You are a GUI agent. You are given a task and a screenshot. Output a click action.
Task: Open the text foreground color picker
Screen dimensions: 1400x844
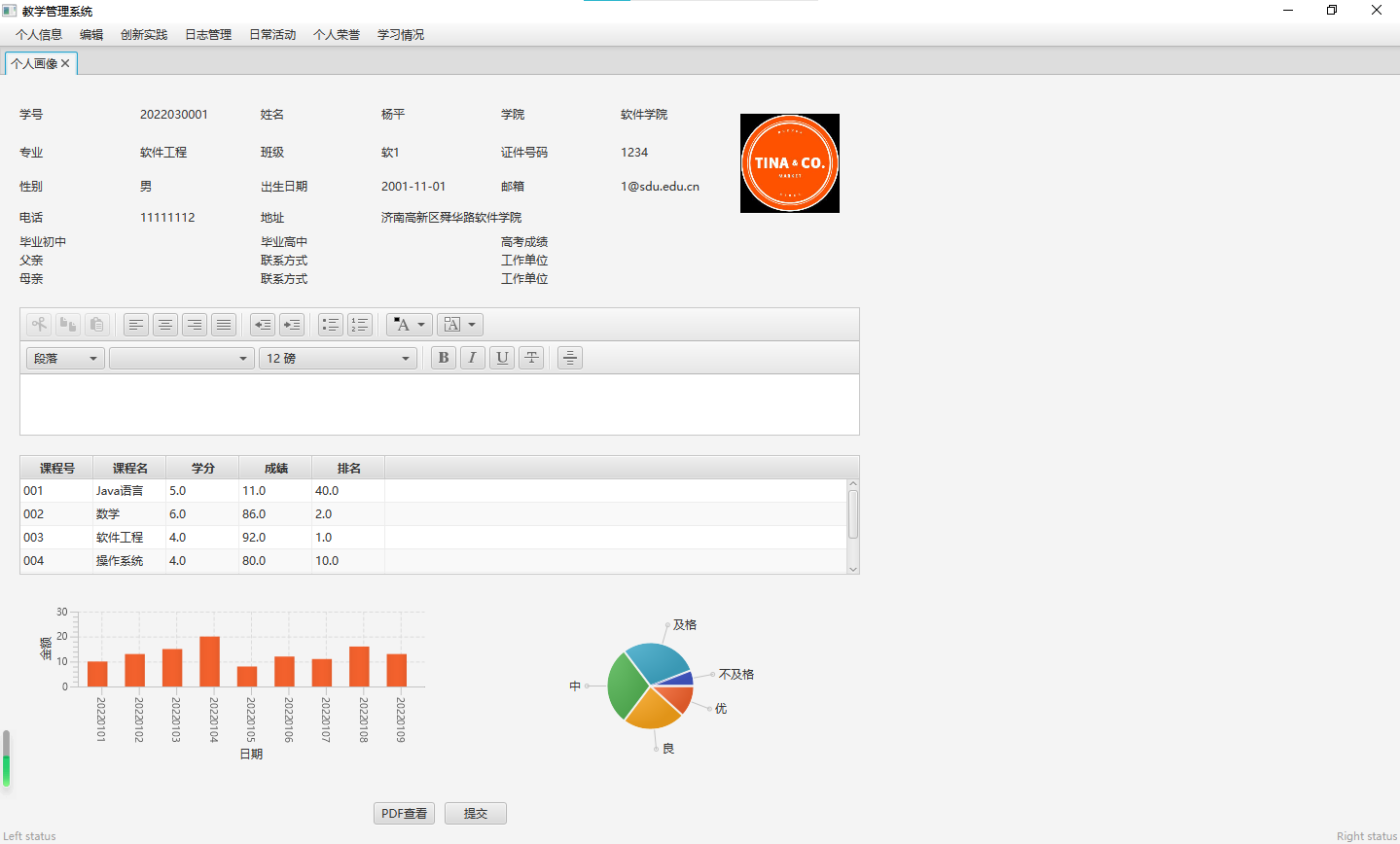410,325
